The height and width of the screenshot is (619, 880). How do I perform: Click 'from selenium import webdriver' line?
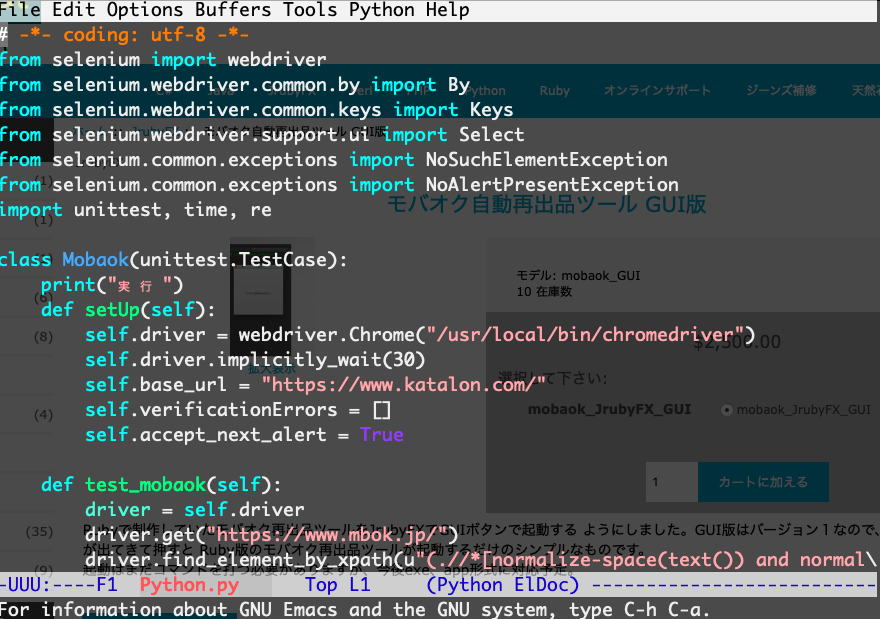point(163,59)
